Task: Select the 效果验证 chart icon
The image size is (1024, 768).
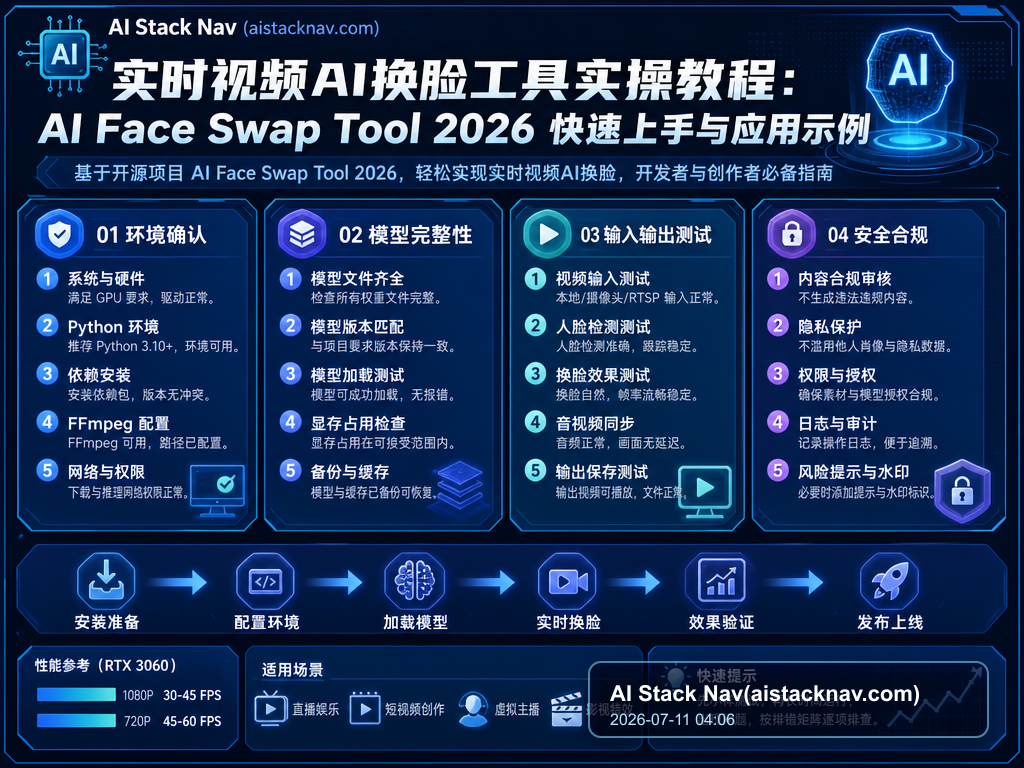Action: click(x=721, y=581)
